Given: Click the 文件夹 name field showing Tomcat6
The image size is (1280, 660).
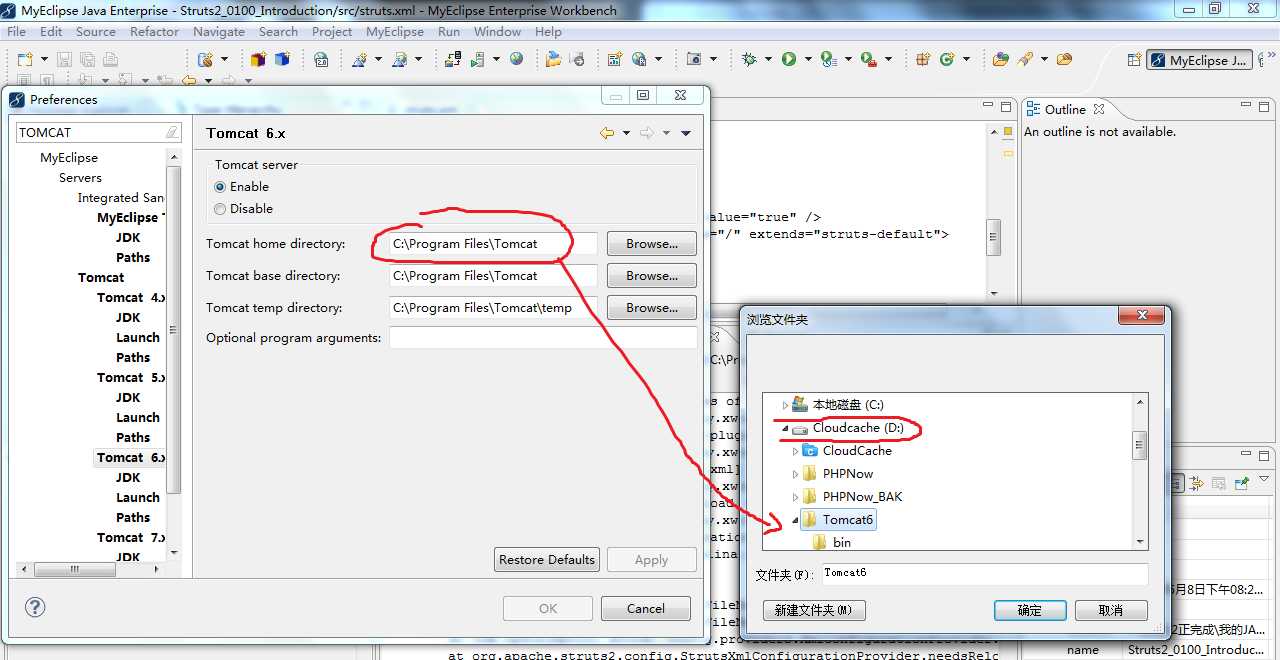Looking at the screenshot, I should click(x=985, y=574).
